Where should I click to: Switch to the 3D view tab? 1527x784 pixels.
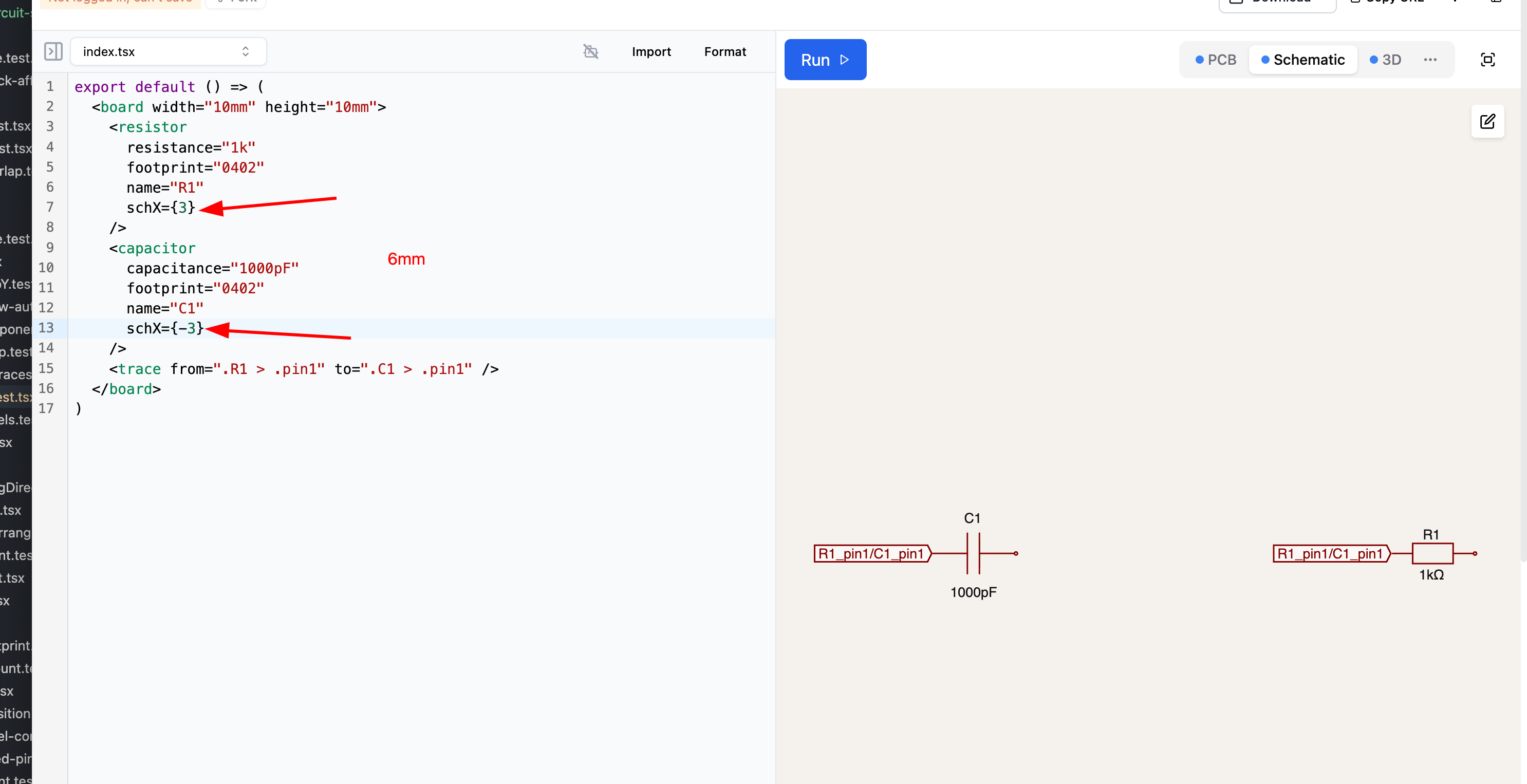pyautogui.click(x=1385, y=60)
